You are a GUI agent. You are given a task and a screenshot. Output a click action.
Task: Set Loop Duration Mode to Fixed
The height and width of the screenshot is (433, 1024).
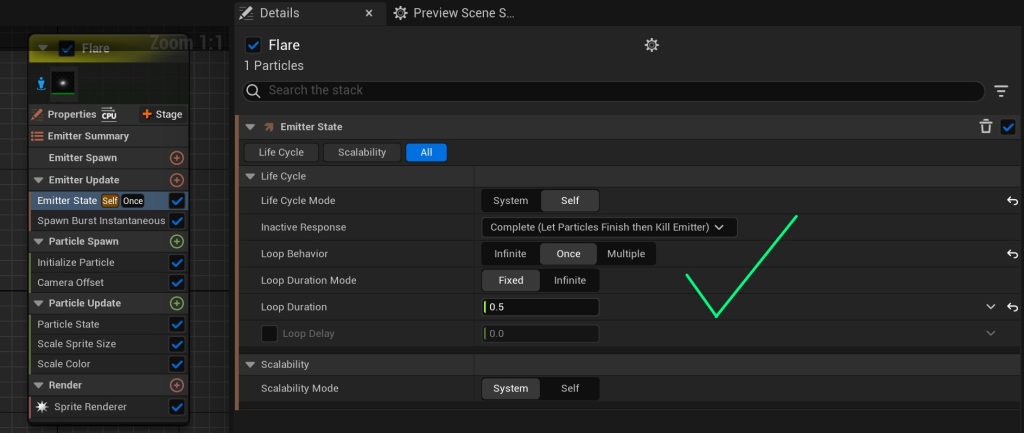click(511, 280)
